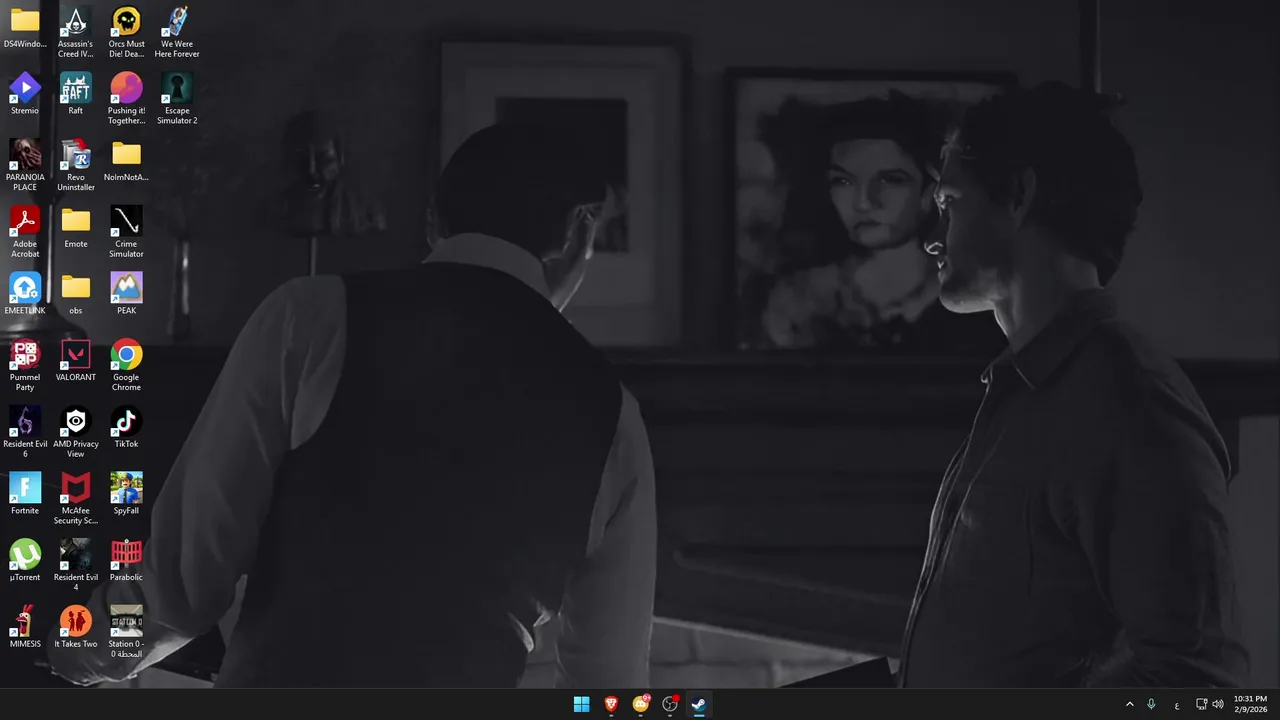Image resolution: width=1280 pixels, height=720 pixels.
Task: Open the Windows Start menu
Action: (x=581, y=704)
